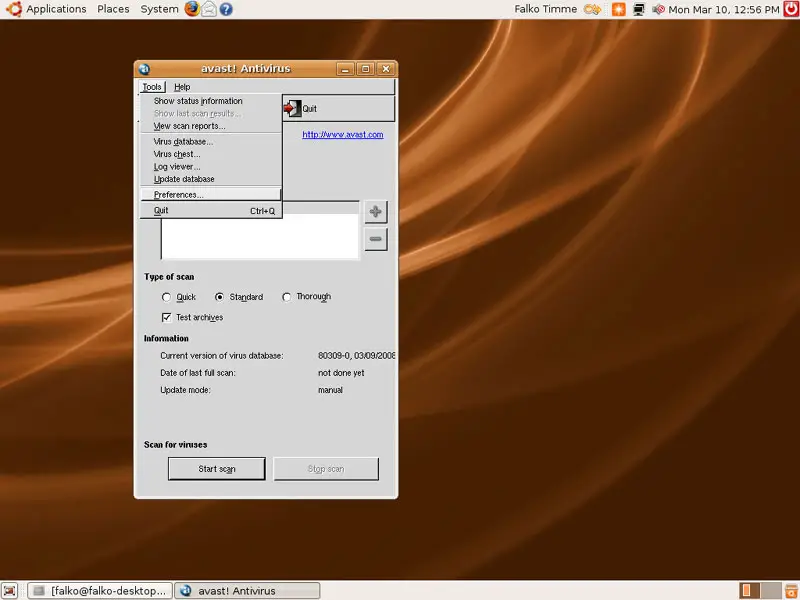Click the 'Current version of virus database:' label
Image resolution: width=800 pixels, height=600 pixels.
(222, 356)
